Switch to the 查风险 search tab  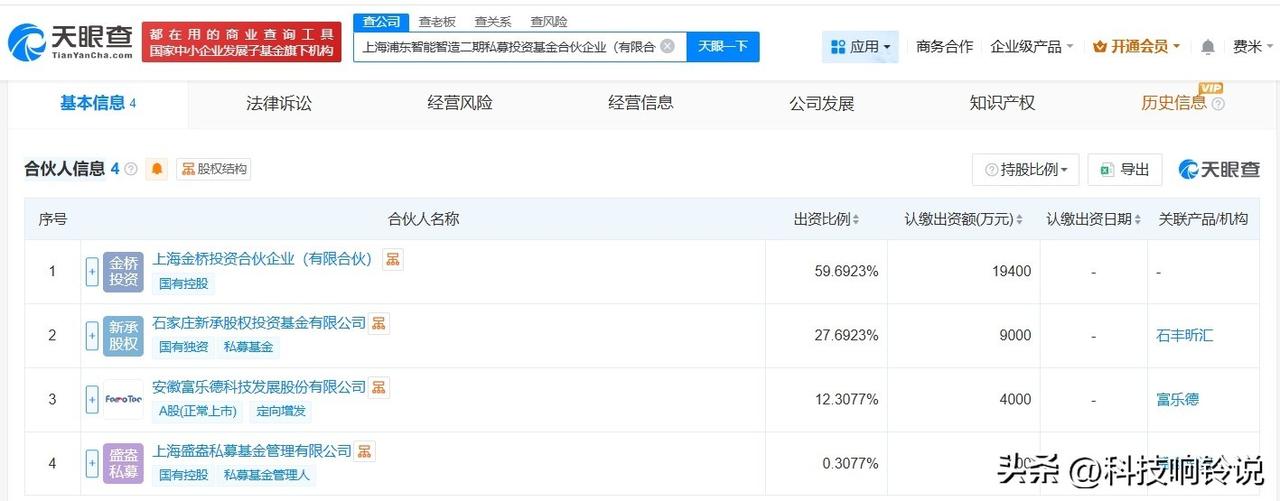(549, 21)
